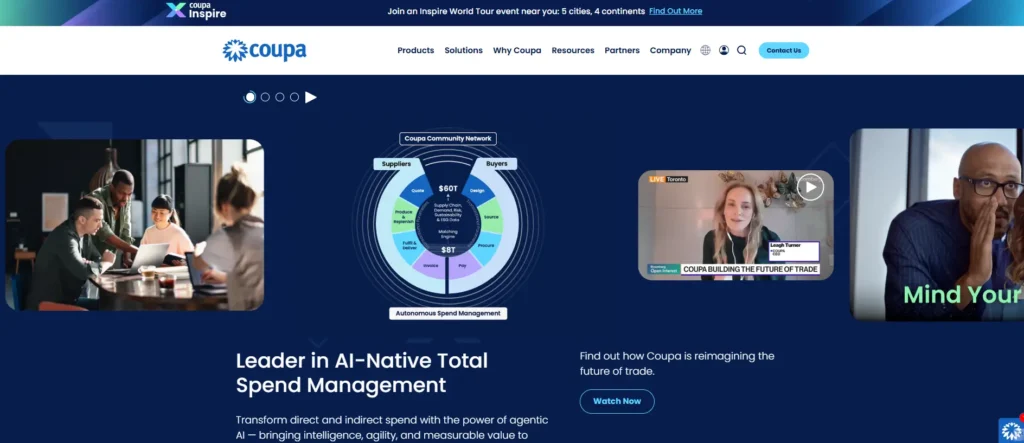Open the Company menu
This screenshot has height=443, width=1024.
coord(670,50)
